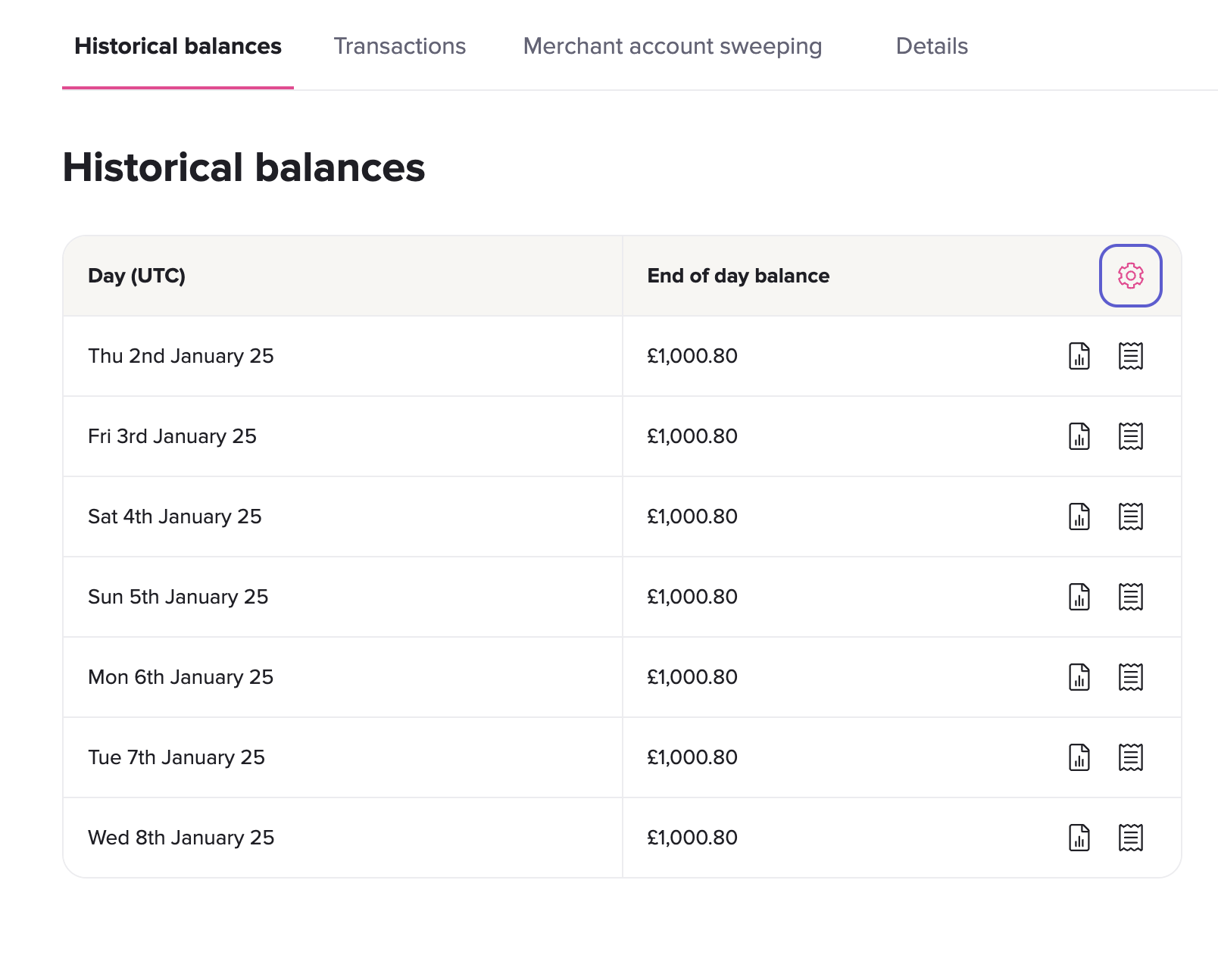1218x980 pixels.
Task: Open statement icon for Sat 4th January
Action: (x=1130, y=517)
